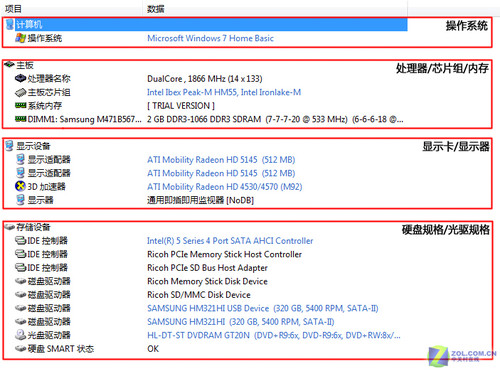This screenshot has height=371, width=500.
Task: Click the 通用即插即用监视器 [NoDB] value
Action: [200, 200]
